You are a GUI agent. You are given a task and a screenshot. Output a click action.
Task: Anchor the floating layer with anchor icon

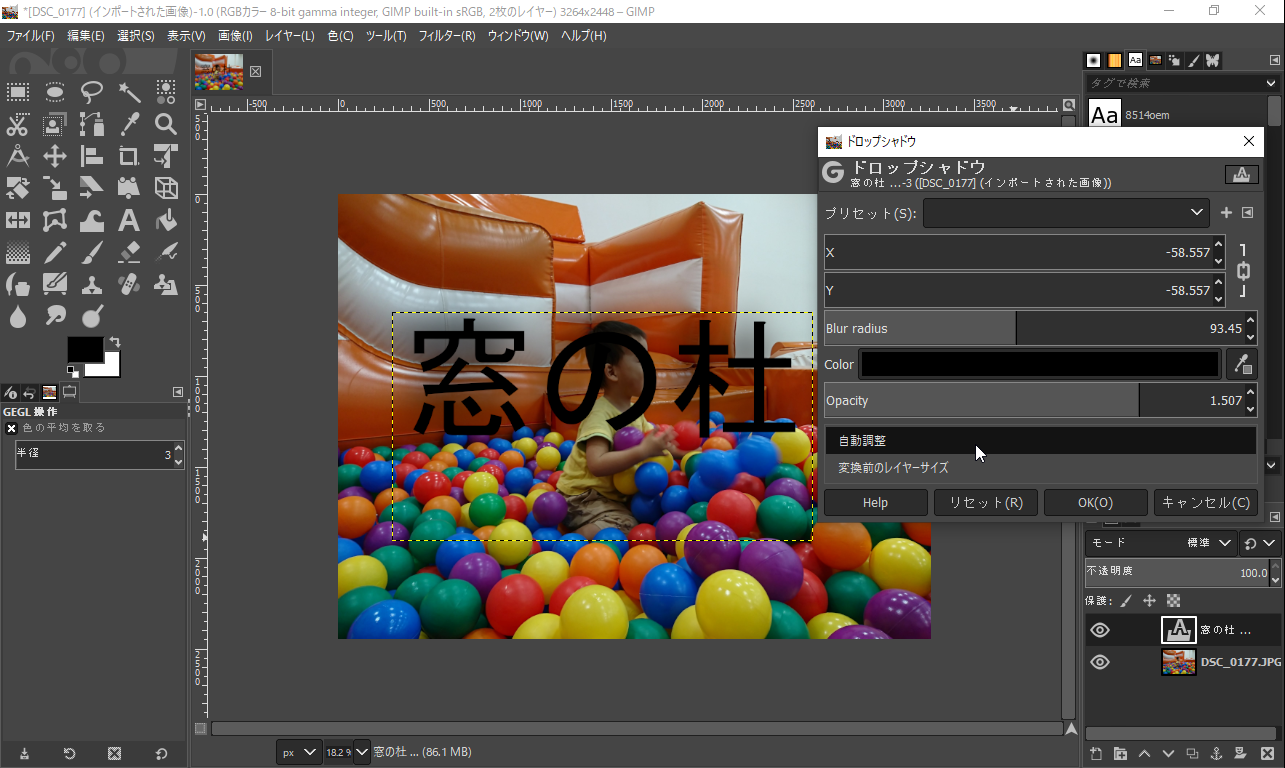pyautogui.click(x=1216, y=753)
